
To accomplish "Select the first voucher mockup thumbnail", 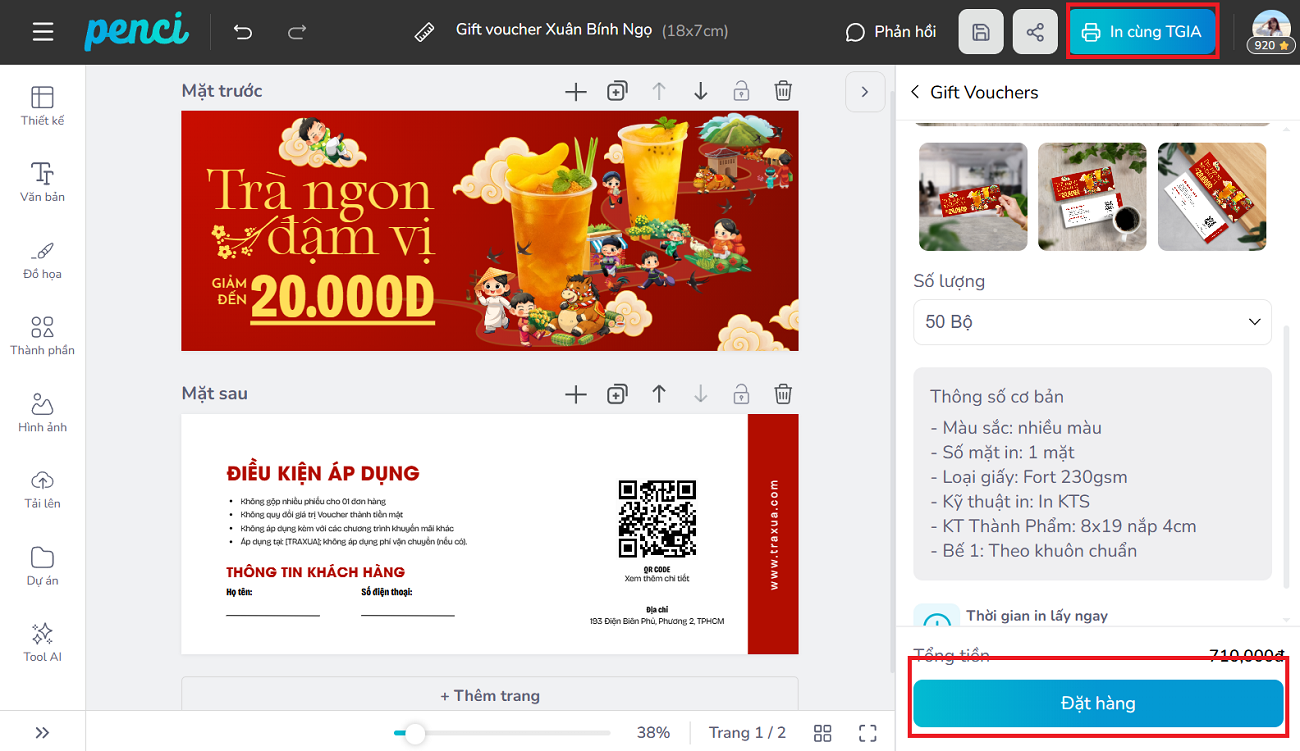I will pos(973,196).
